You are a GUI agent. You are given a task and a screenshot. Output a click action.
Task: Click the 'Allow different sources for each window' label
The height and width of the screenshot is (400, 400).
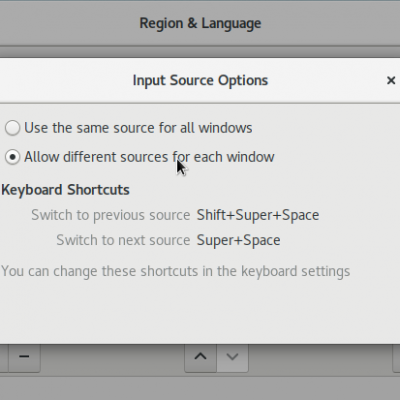149,157
